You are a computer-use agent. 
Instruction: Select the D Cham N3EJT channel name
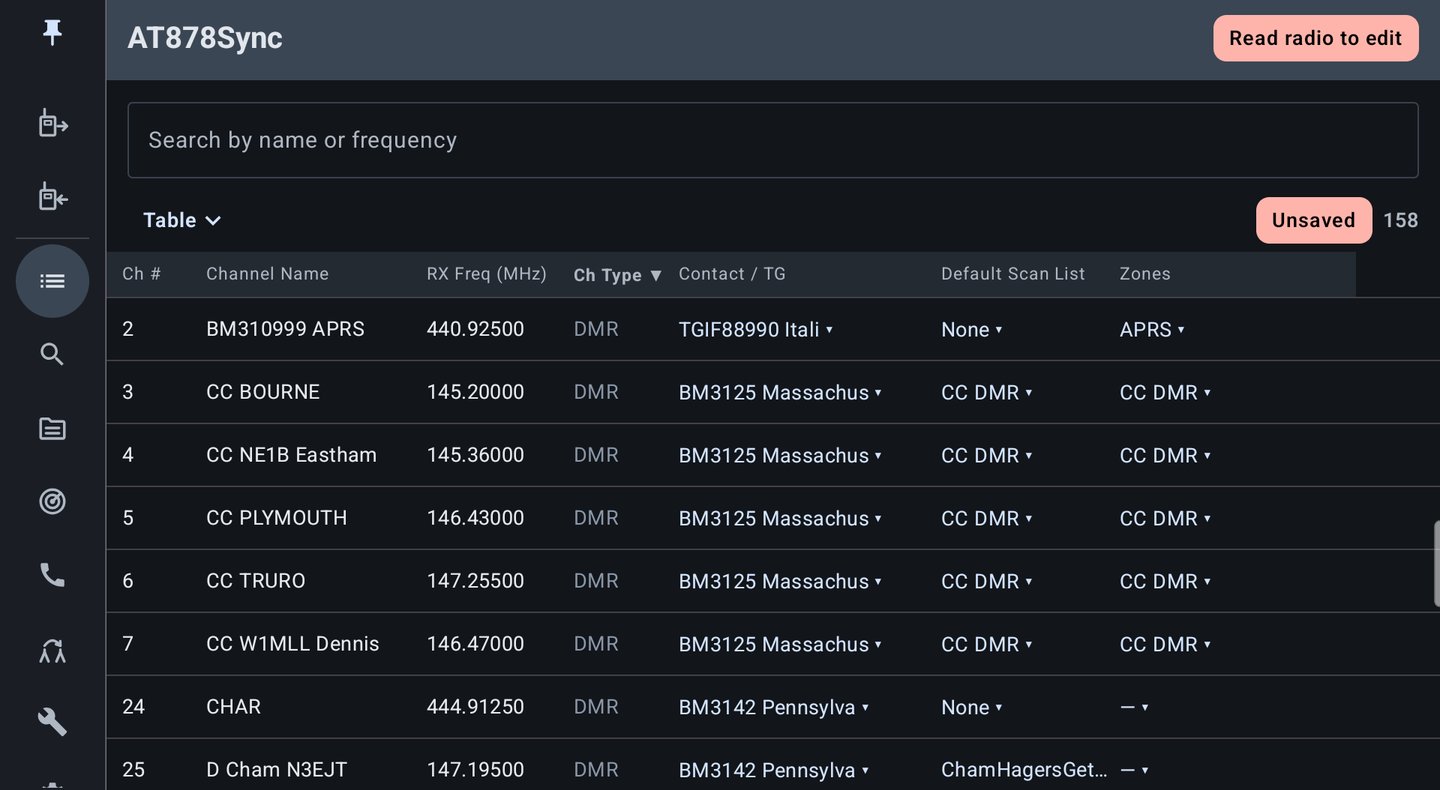point(277,770)
